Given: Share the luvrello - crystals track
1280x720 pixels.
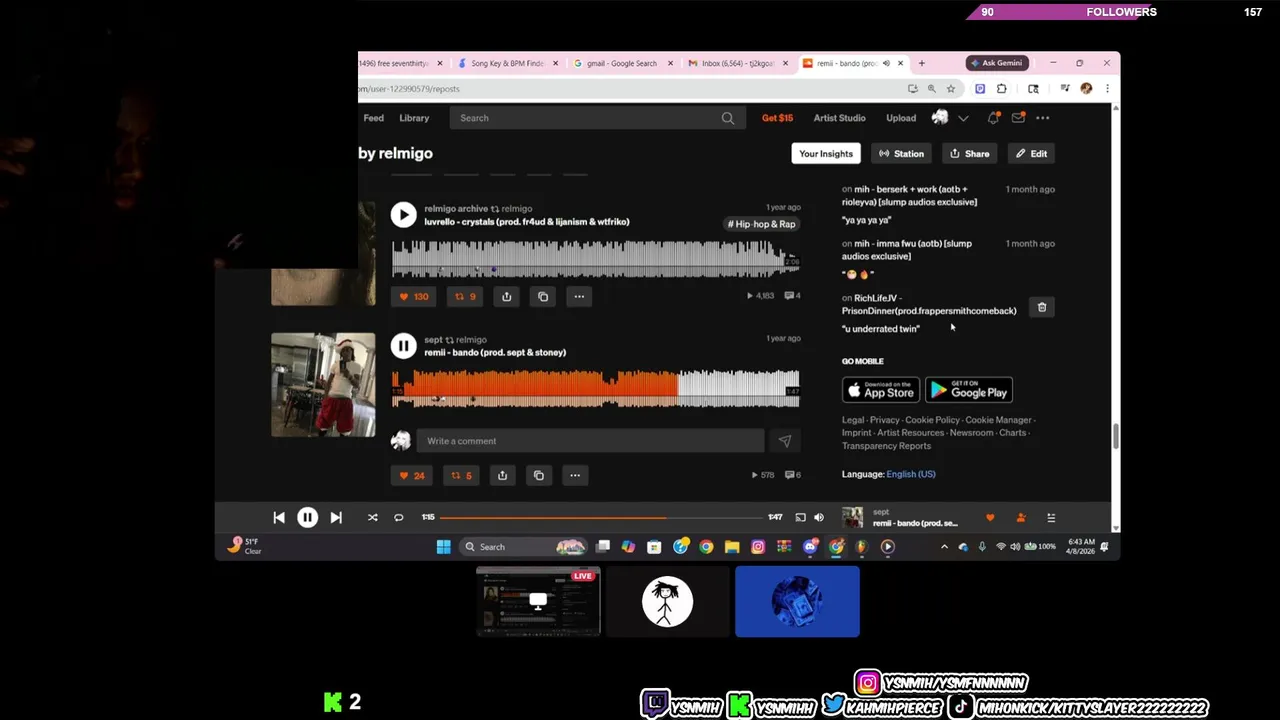Looking at the screenshot, I should [507, 296].
